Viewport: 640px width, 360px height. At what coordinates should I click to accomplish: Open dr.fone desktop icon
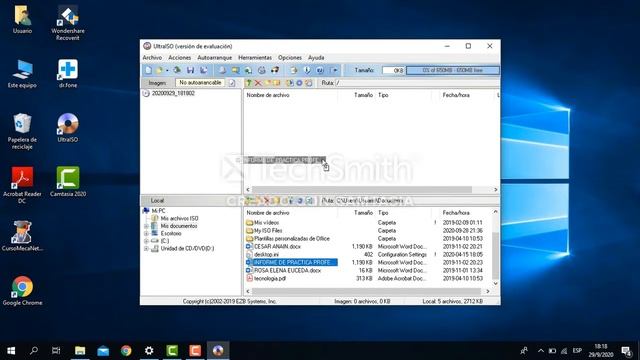[68, 73]
